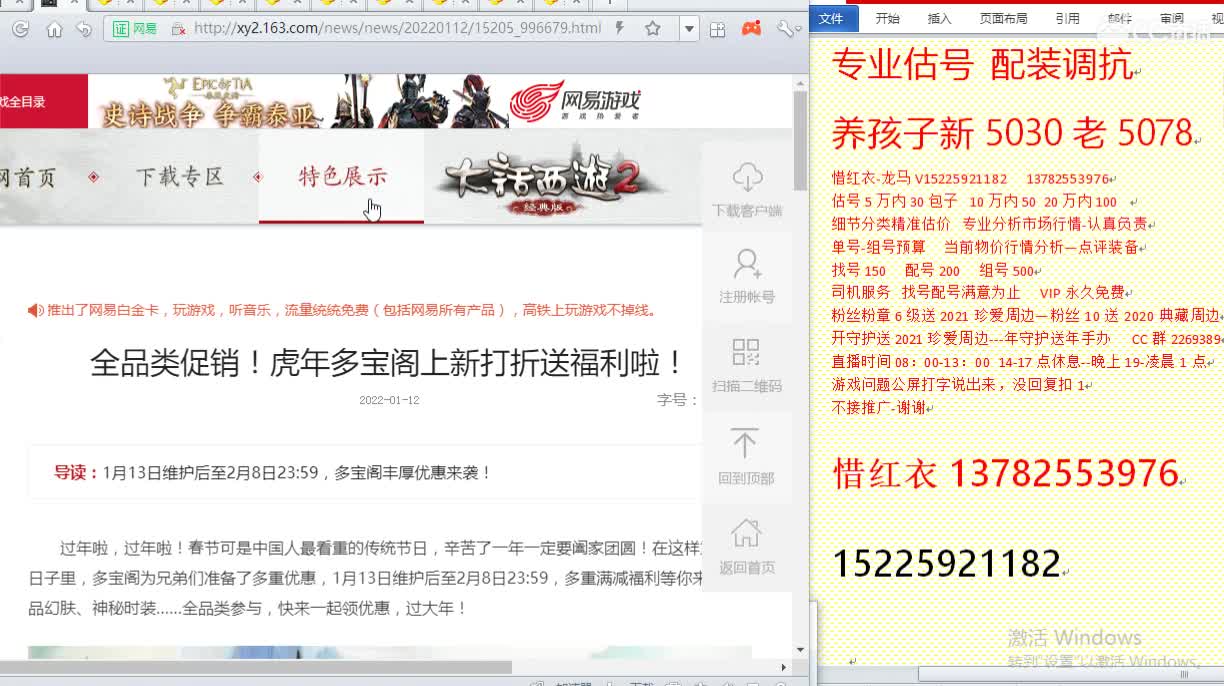This screenshot has width=1224, height=686.
Task: Open the 插入 ribbon tab in Word
Action: [x=939, y=18]
